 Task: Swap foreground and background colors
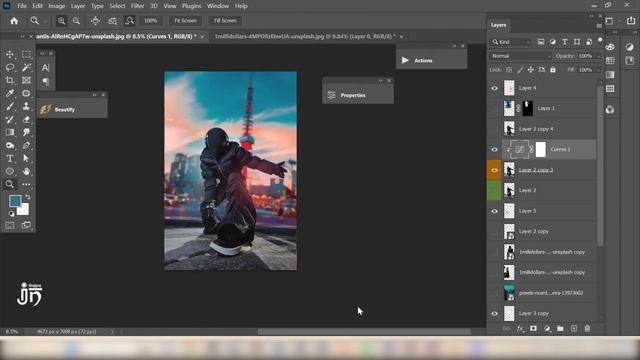(x=28, y=197)
